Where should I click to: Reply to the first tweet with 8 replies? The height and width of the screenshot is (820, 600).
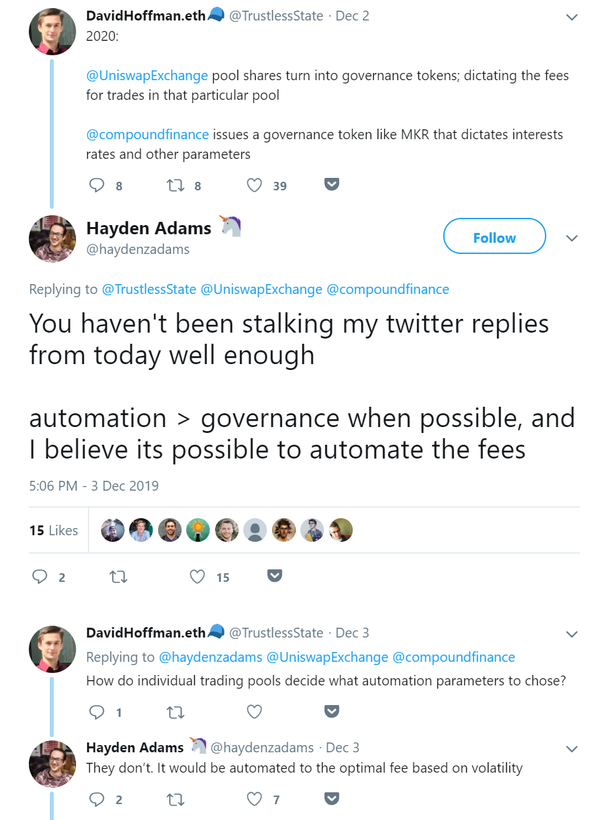click(x=97, y=185)
